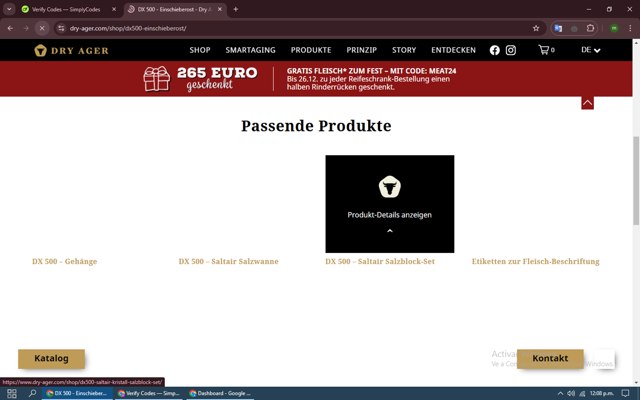Open the STORY menu

pyautogui.click(x=404, y=50)
